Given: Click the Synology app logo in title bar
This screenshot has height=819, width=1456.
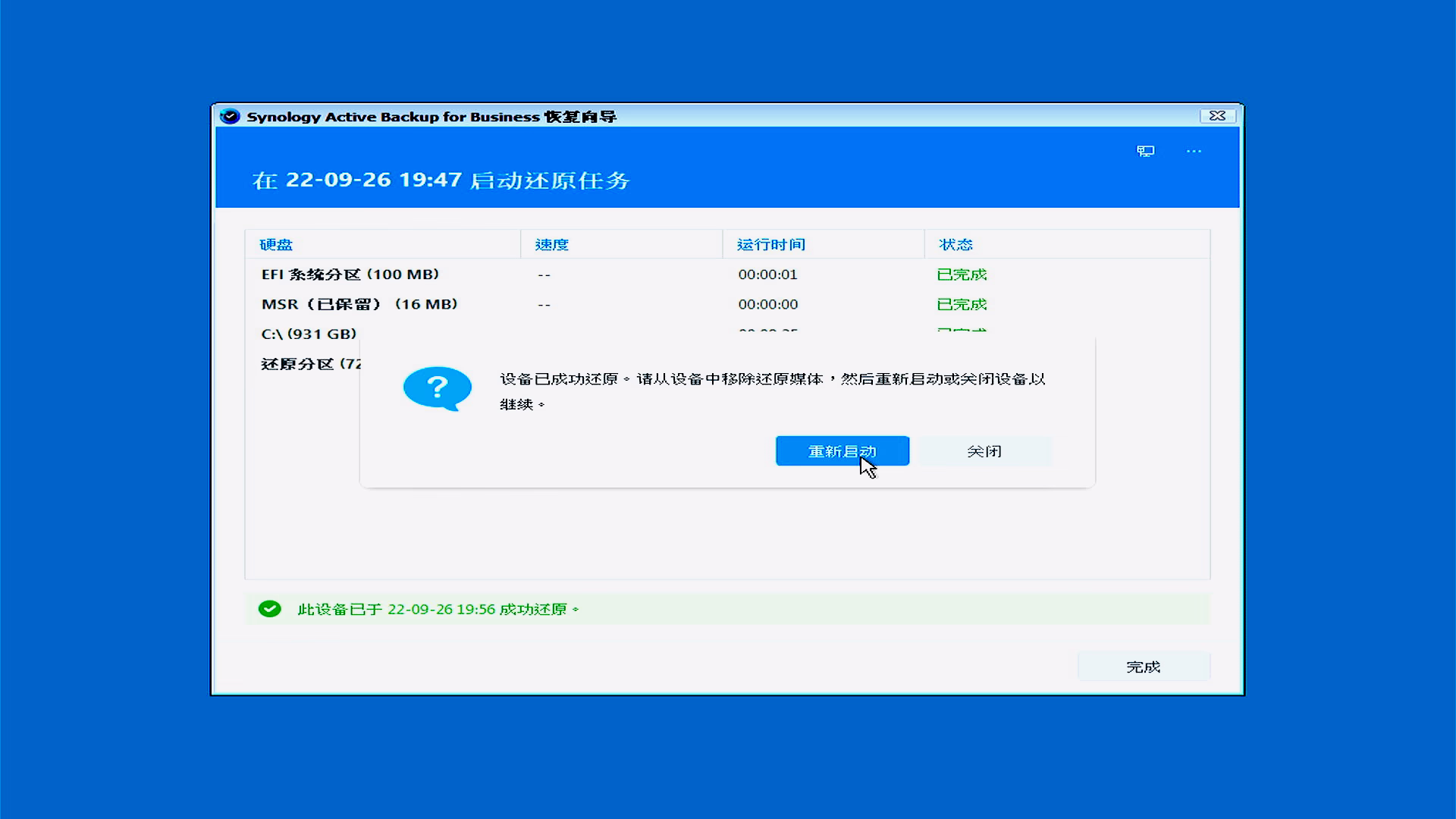Looking at the screenshot, I should click(230, 117).
